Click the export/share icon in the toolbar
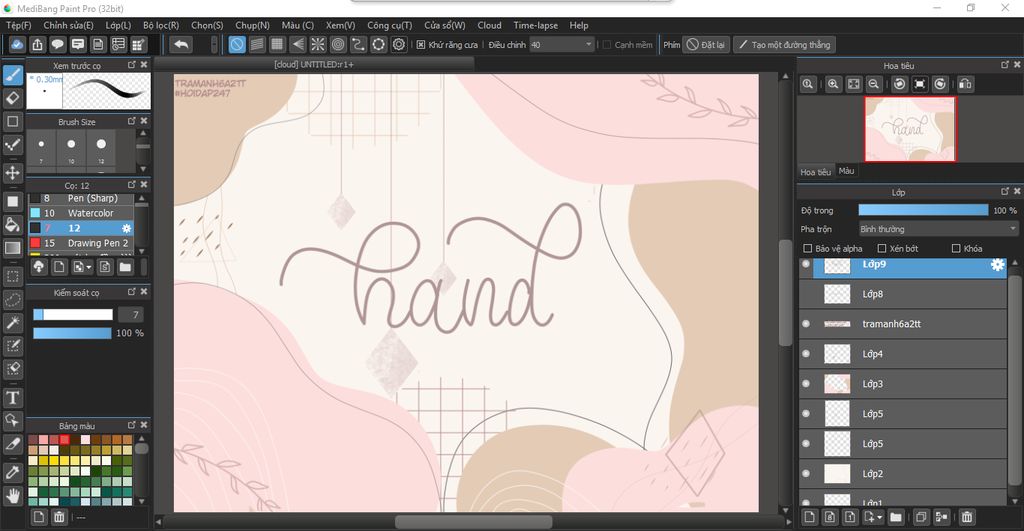1024x531 pixels. pyautogui.click(x=37, y=44)
